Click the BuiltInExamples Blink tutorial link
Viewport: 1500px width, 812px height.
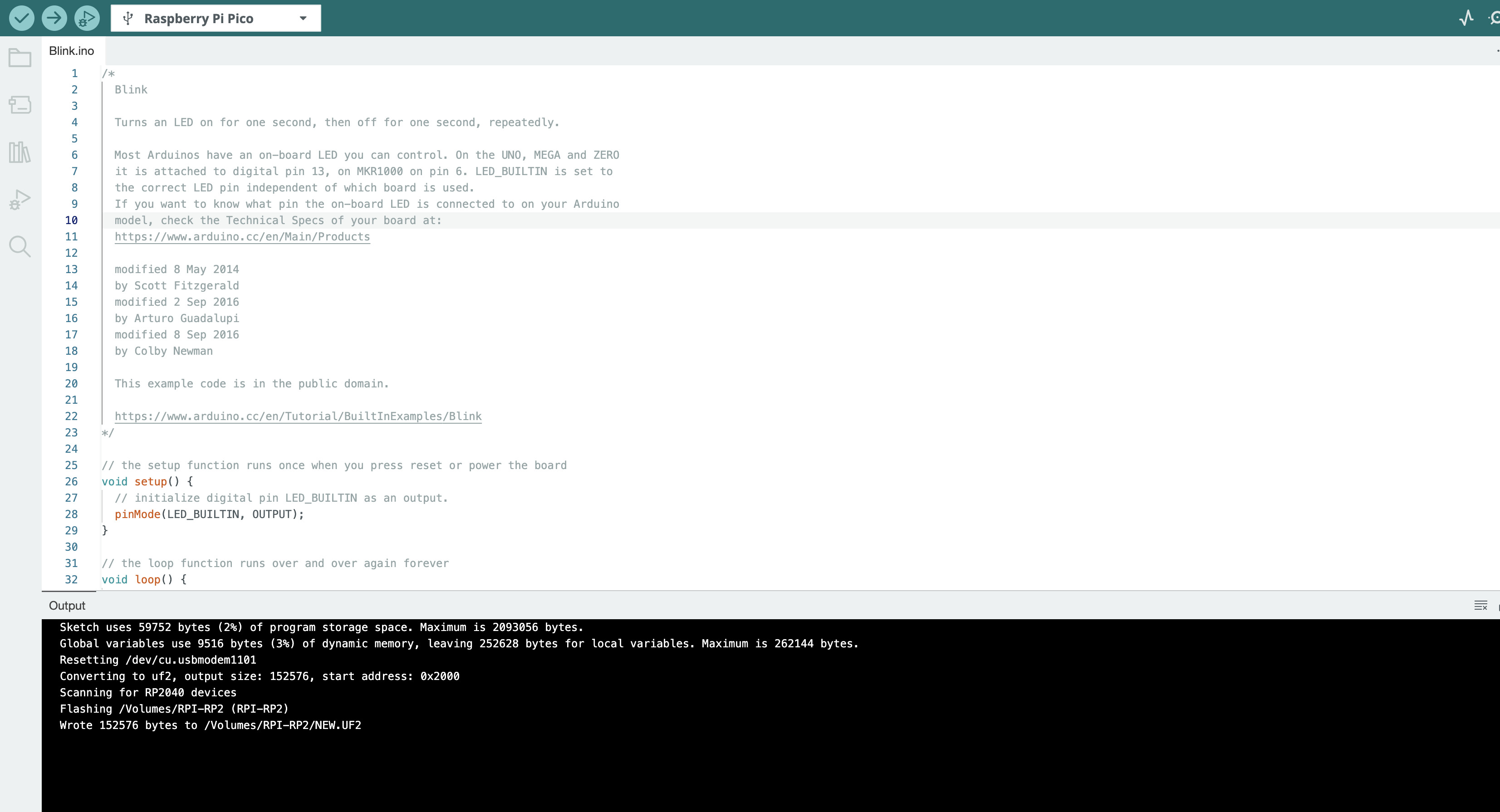[297, 416]
